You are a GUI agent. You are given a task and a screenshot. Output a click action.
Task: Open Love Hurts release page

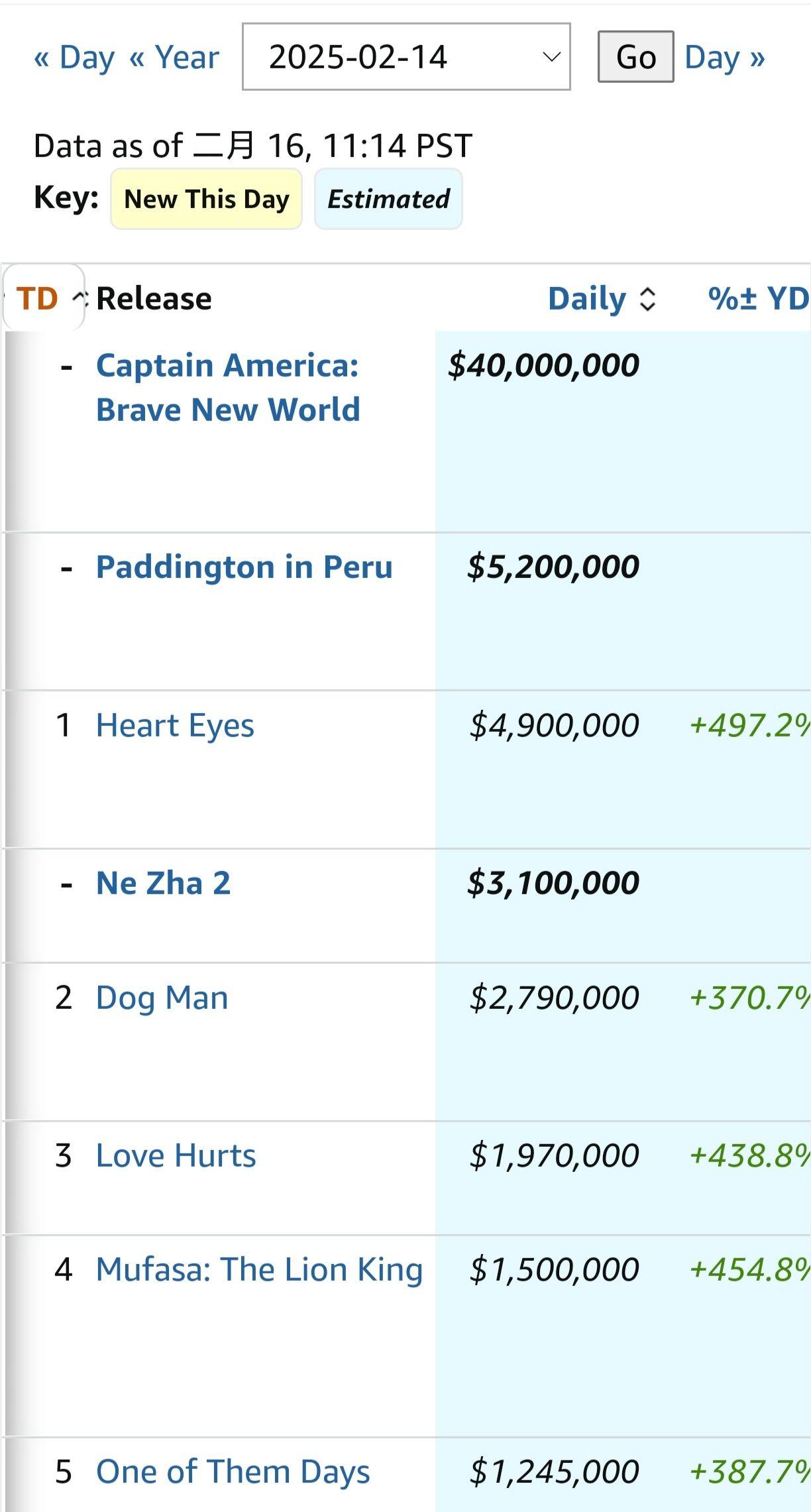point(176,1155)
